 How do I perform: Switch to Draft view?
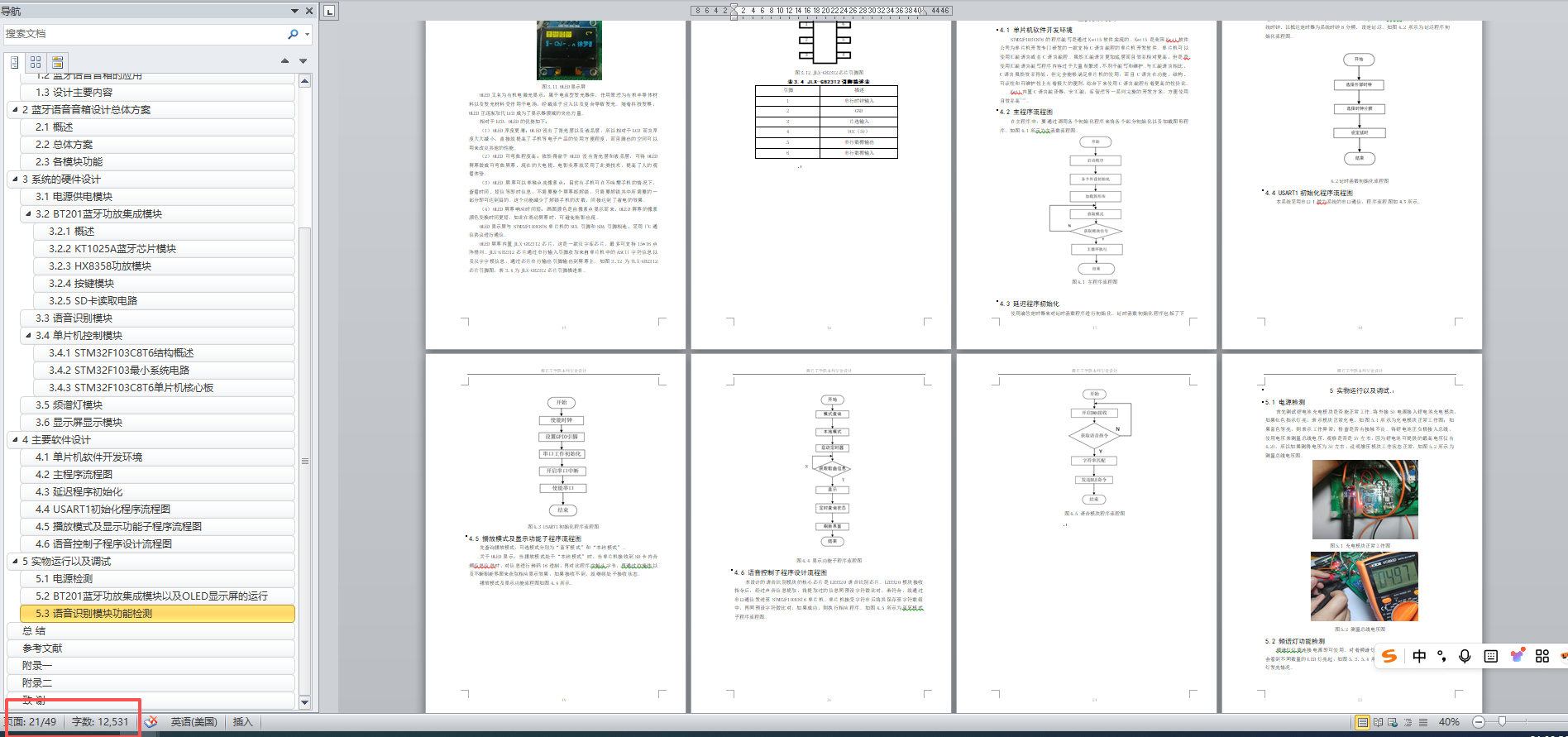[x=1423, y=722]
